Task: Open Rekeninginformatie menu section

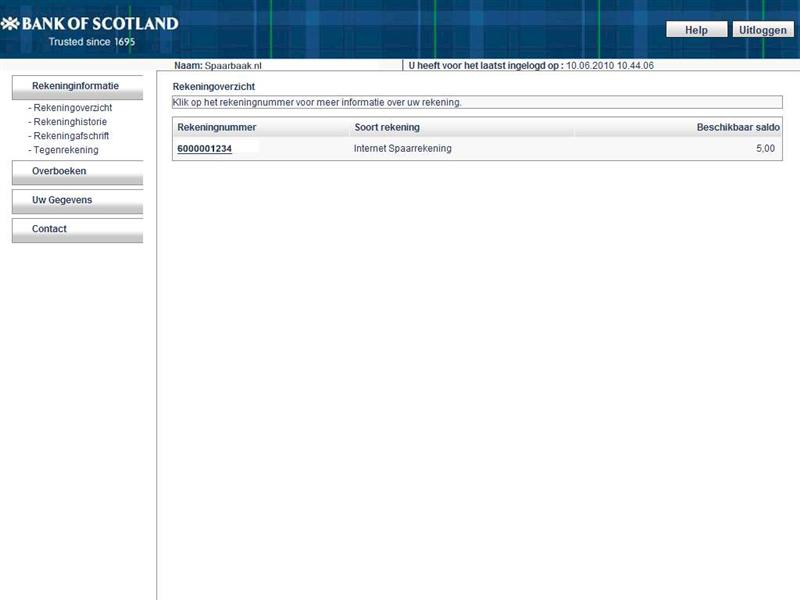Action: click(78, 87)
